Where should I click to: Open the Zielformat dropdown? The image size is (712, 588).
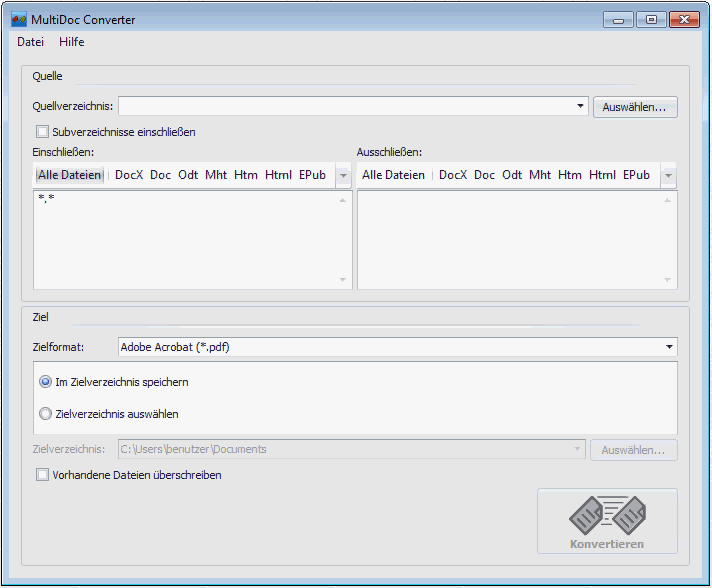397,347
